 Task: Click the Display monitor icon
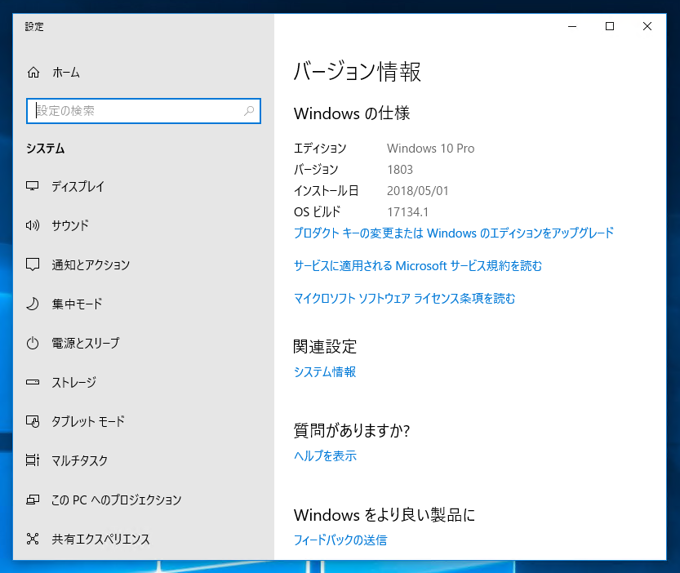click(33, 186)
